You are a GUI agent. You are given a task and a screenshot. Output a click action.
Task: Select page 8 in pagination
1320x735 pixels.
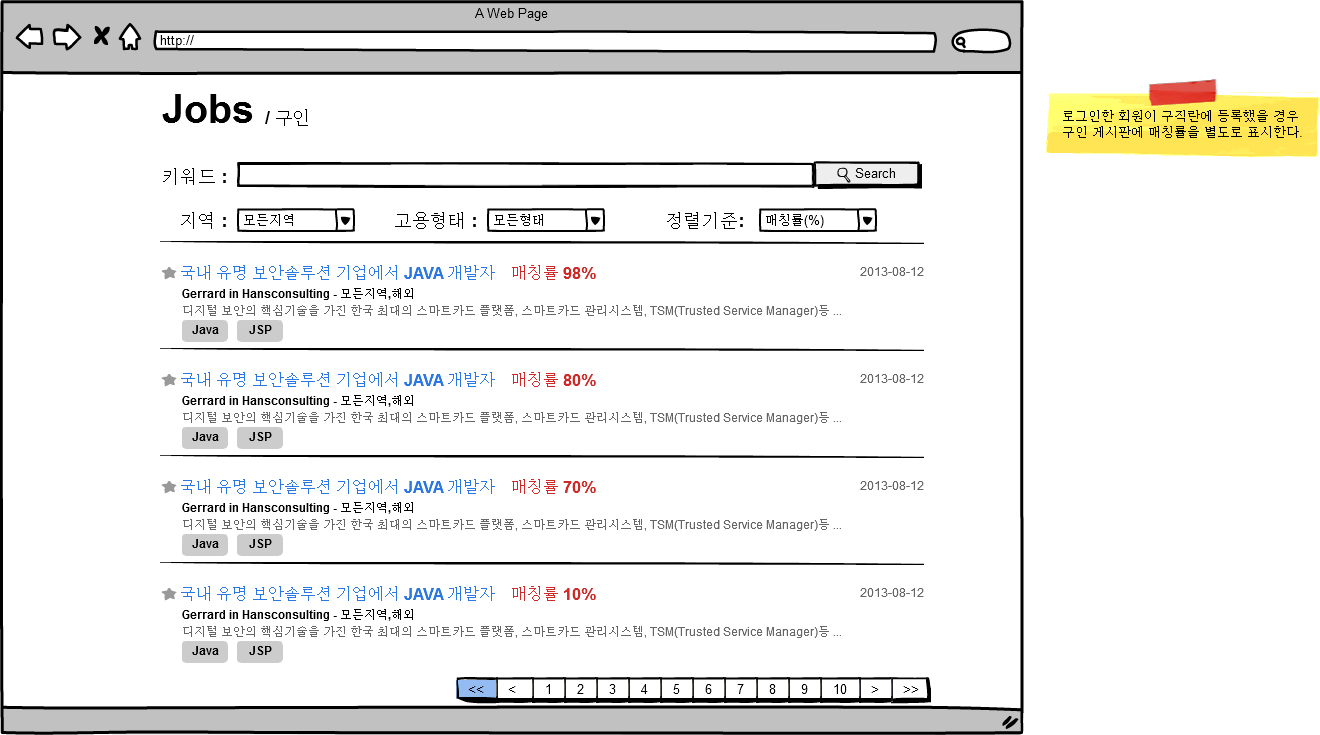coord(773,689)
